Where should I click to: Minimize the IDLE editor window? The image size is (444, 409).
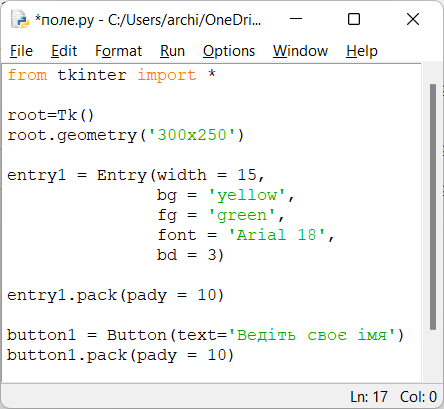pyautogui.click(x=296, y=19)
